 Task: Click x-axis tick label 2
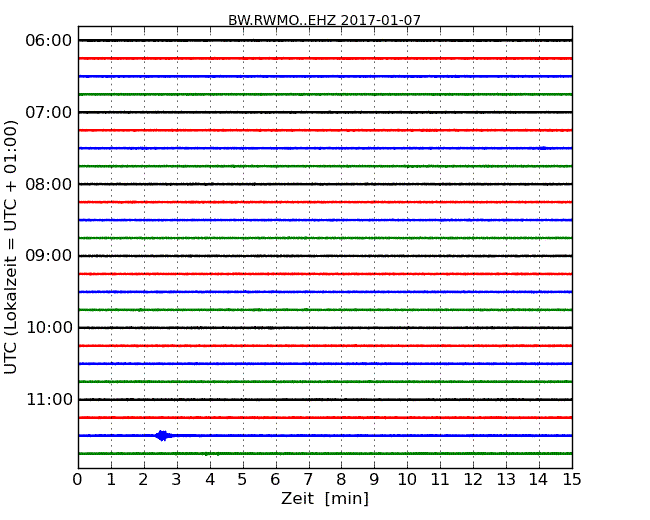click(143, 480)
